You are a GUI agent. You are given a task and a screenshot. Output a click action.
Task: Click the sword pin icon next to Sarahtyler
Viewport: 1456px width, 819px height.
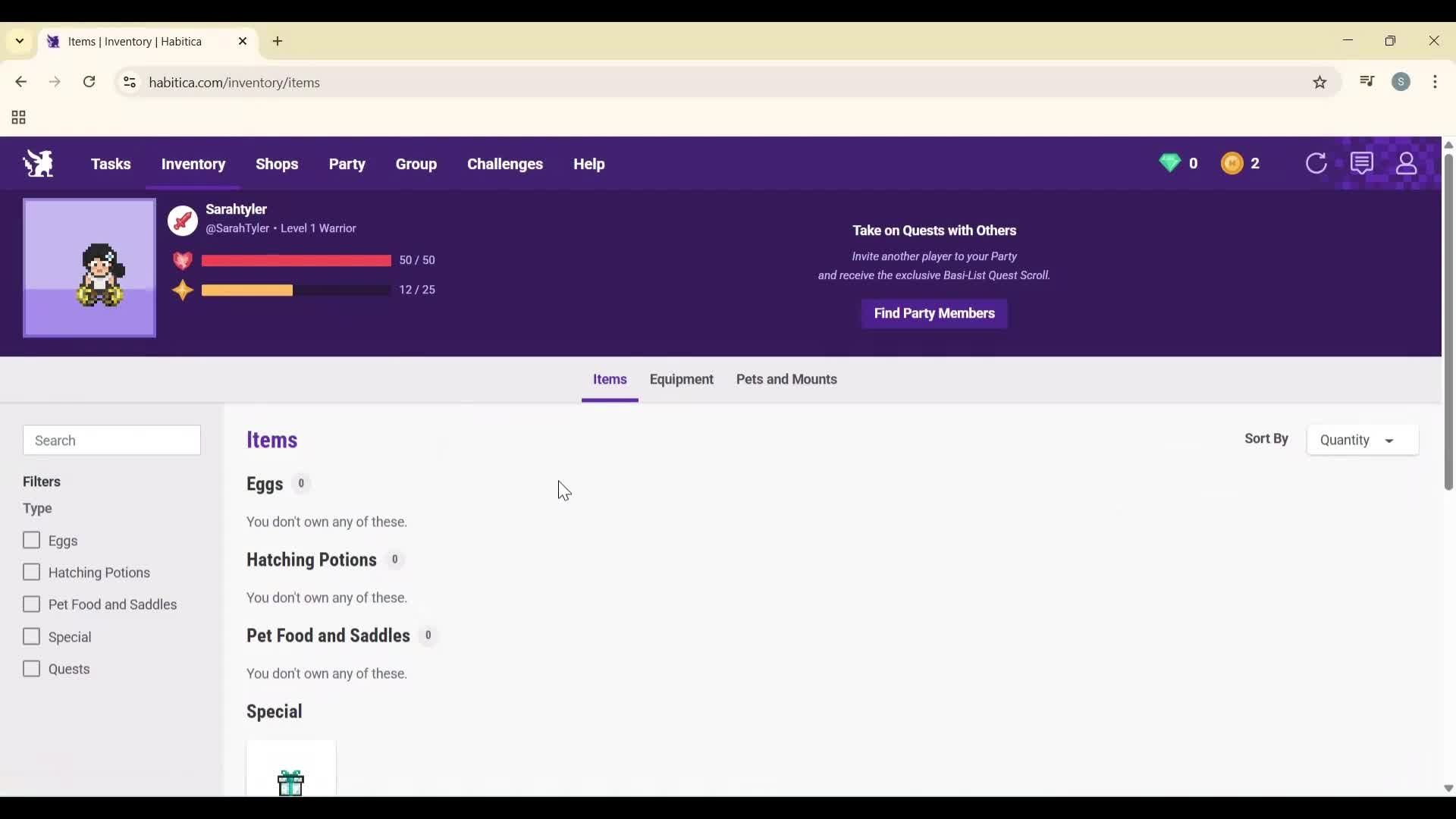[x=182, y=220]
